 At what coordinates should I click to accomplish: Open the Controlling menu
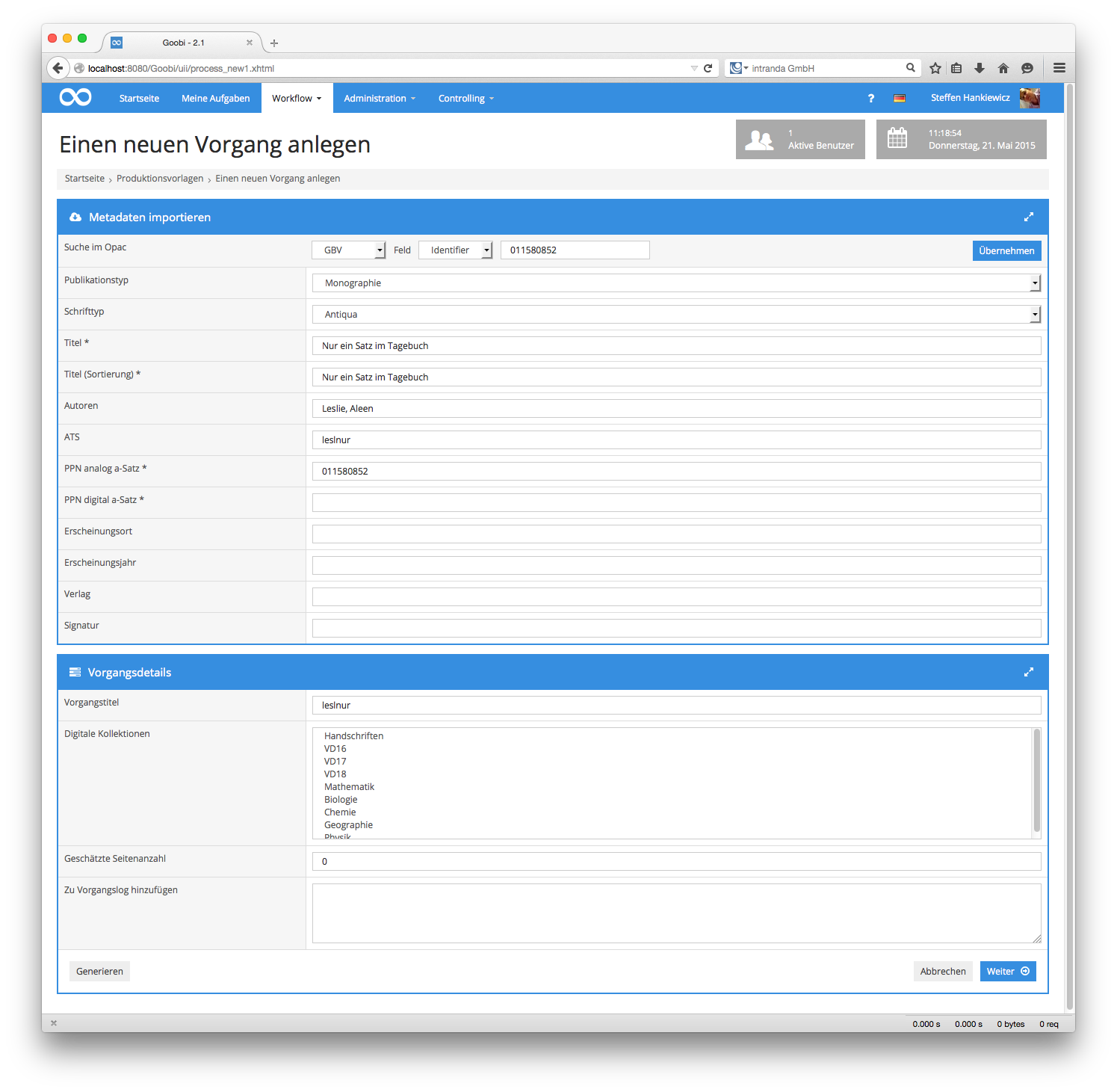click(x=466, y=98)
